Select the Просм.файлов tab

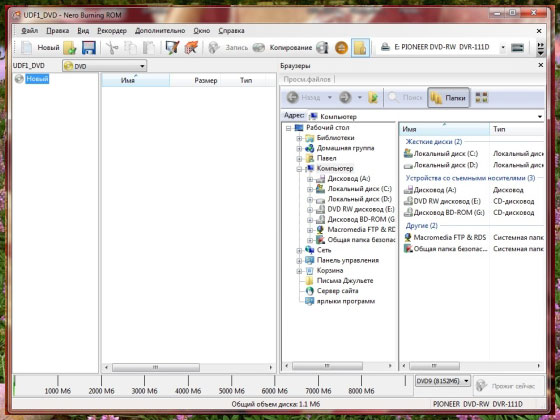(307, 79)
